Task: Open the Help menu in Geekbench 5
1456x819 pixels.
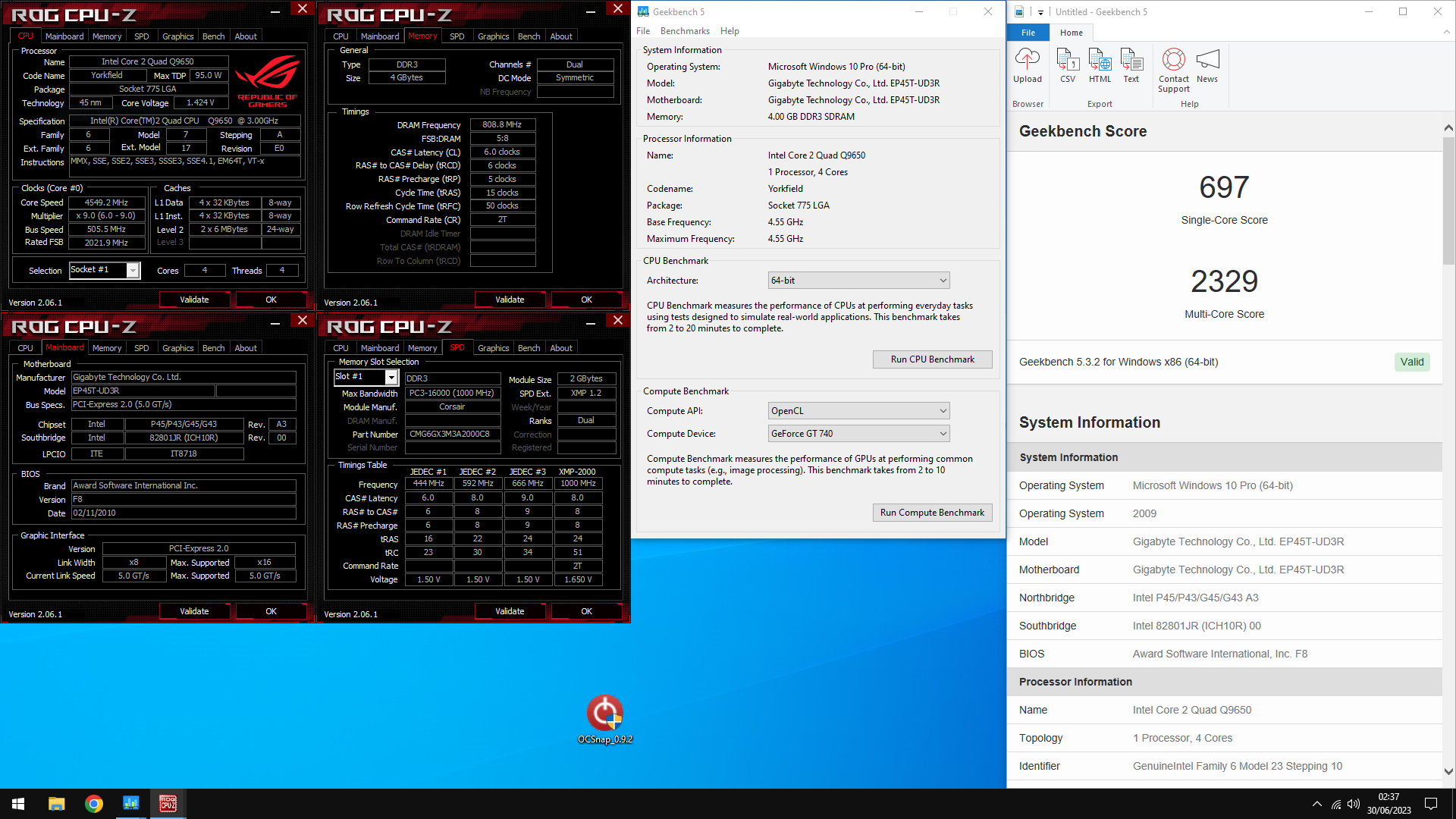Action: tap(730, 31)
